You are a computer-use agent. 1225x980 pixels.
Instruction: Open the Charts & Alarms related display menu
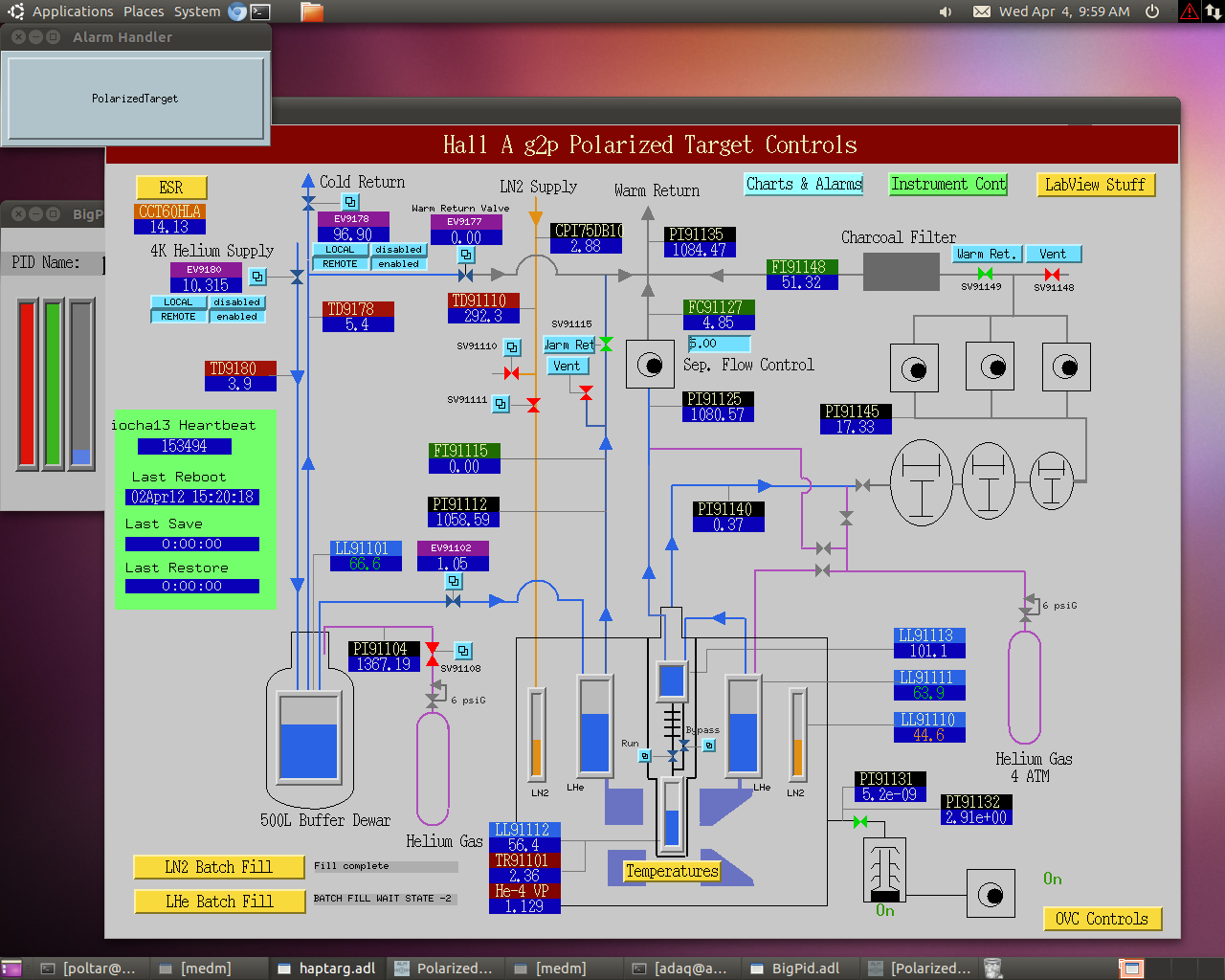click(x=804, y=184)
